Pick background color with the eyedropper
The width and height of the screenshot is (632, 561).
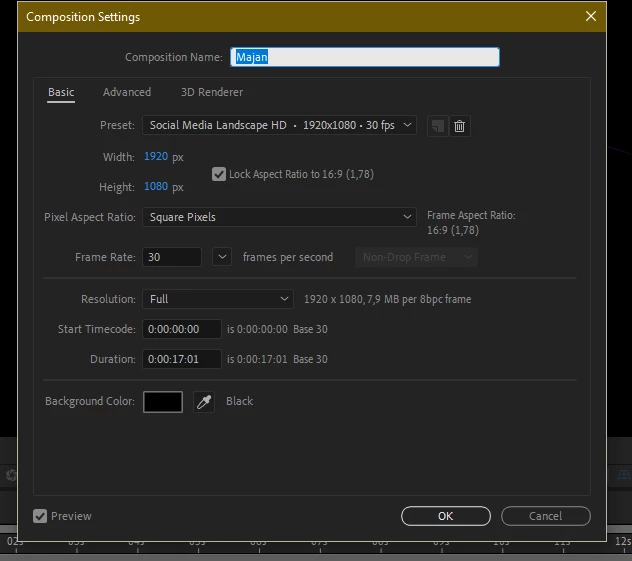pos(204,401)
